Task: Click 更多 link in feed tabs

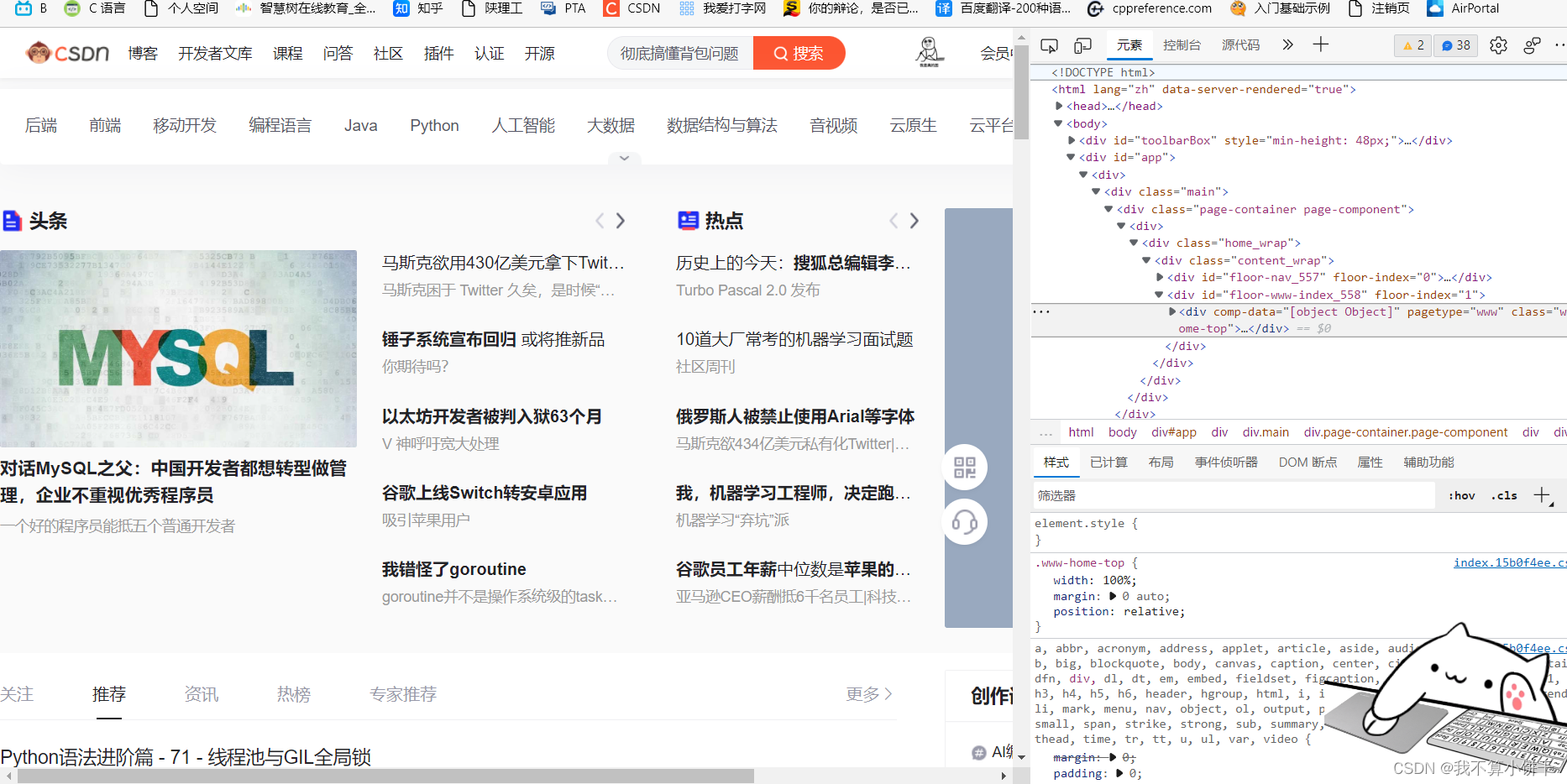Action: pyautogui.click(x=869, y=694)
